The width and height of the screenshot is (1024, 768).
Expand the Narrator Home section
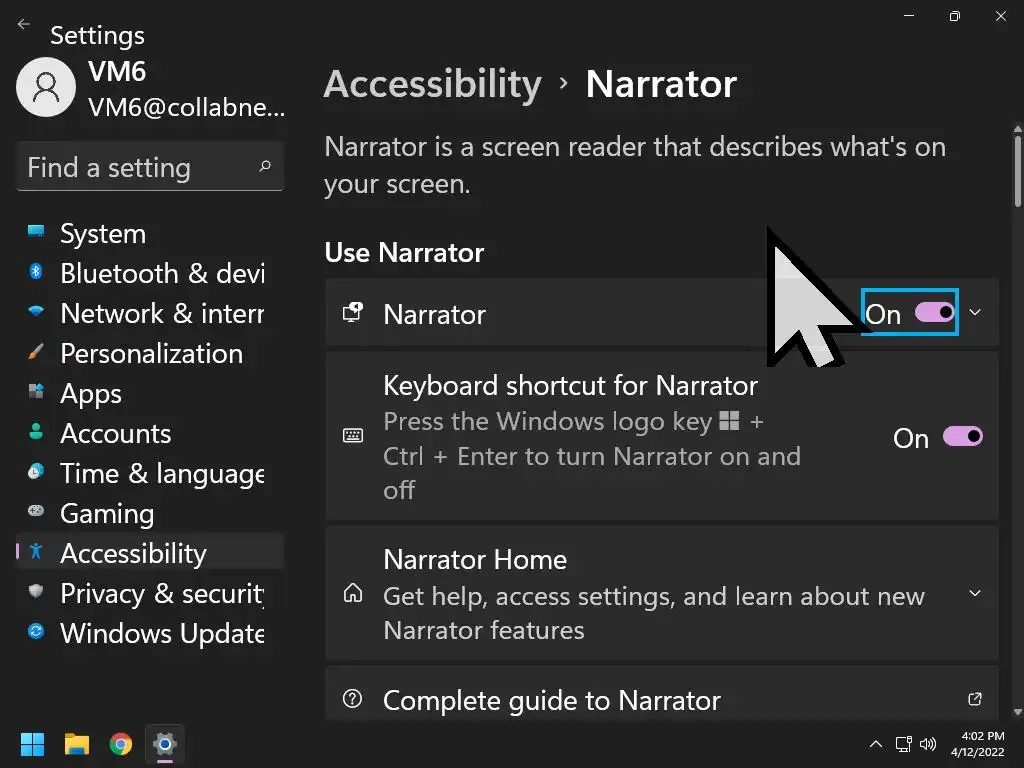[975, 593]
